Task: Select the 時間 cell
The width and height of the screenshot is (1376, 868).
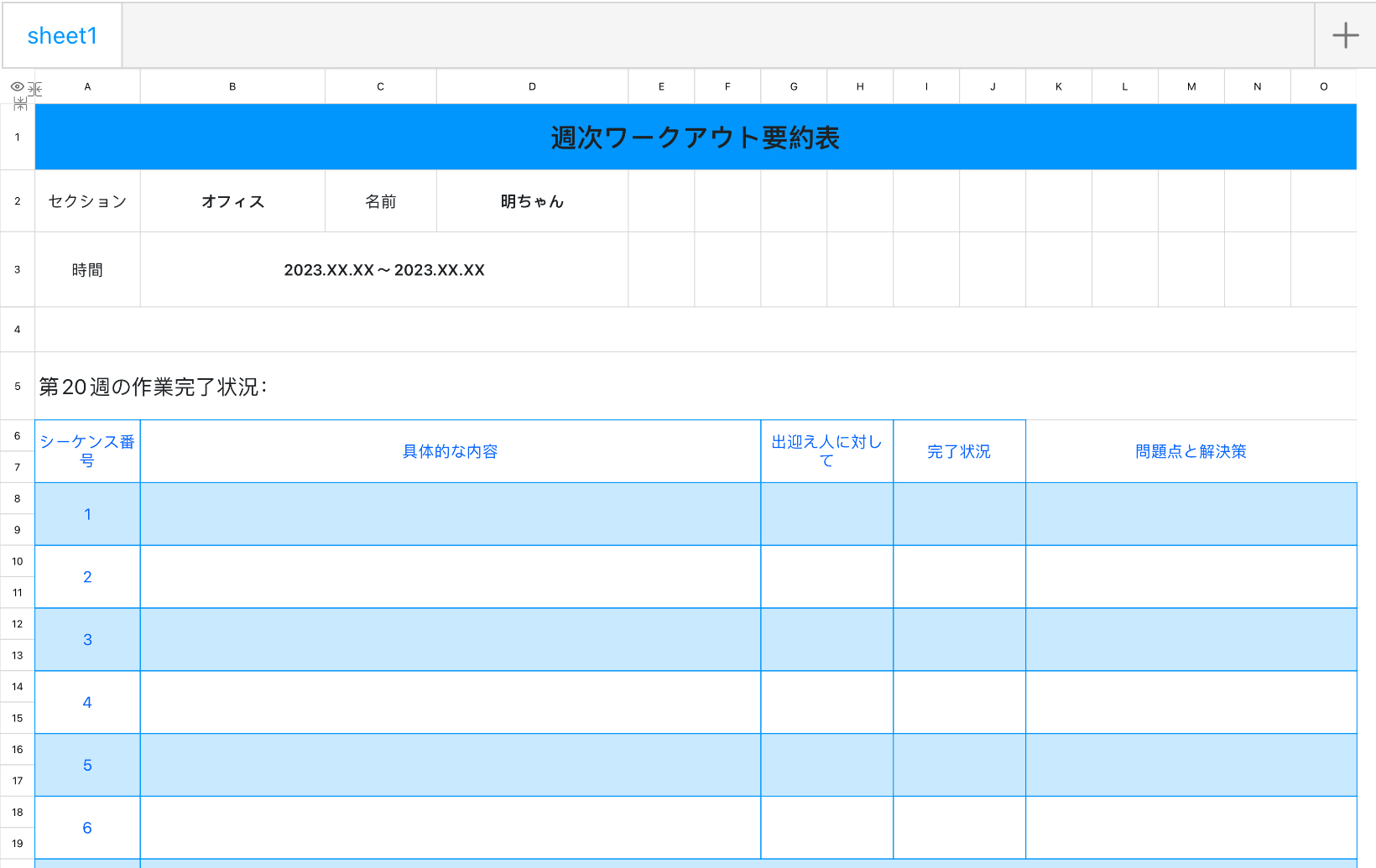Action: 87,270
